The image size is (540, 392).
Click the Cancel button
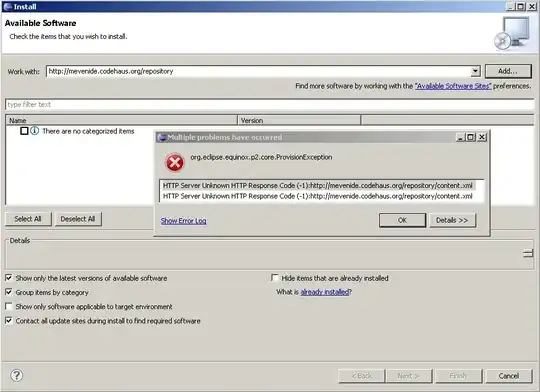coord(509,376)
